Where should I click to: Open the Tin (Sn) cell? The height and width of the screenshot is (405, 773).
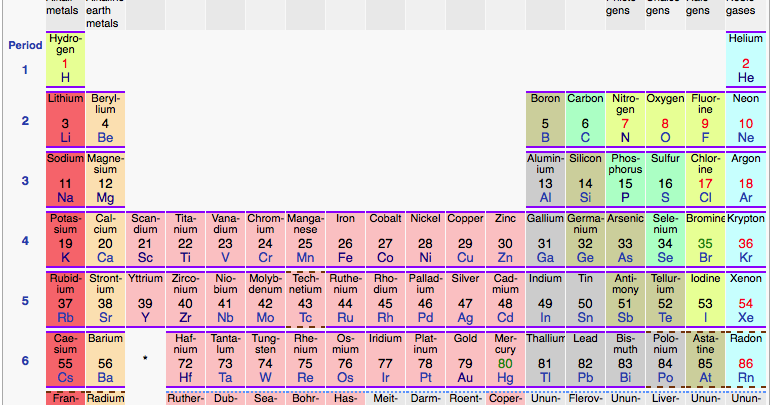[x=585, y=299]
